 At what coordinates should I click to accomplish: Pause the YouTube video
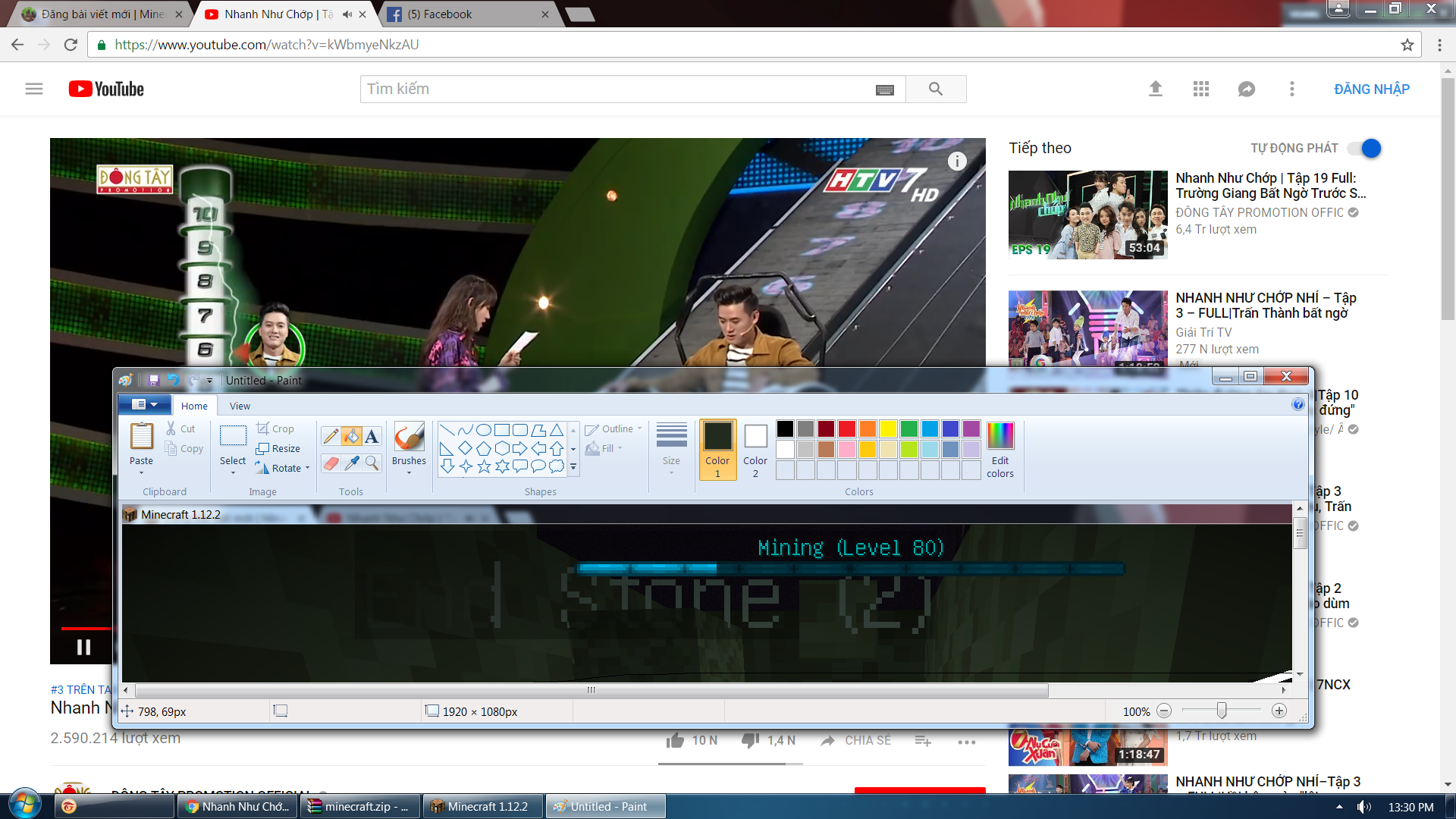coord(83,647)
